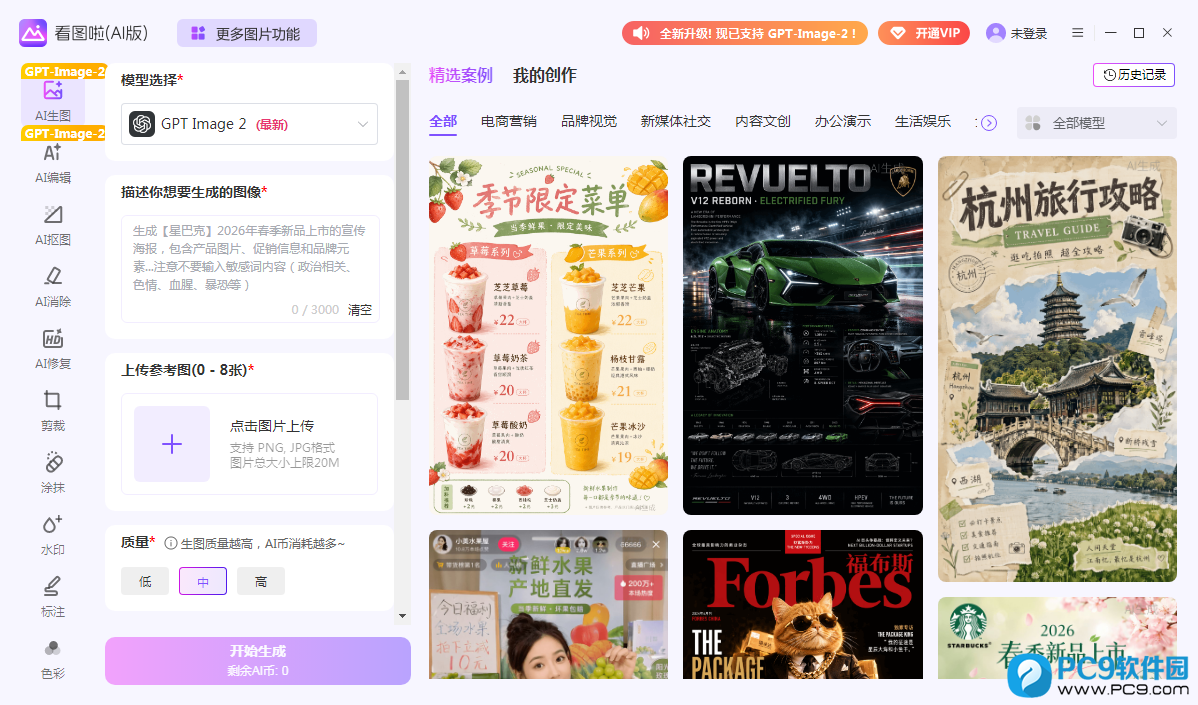Select the 全部 category tab
The image size is (1198, 705).
point(443,121)
